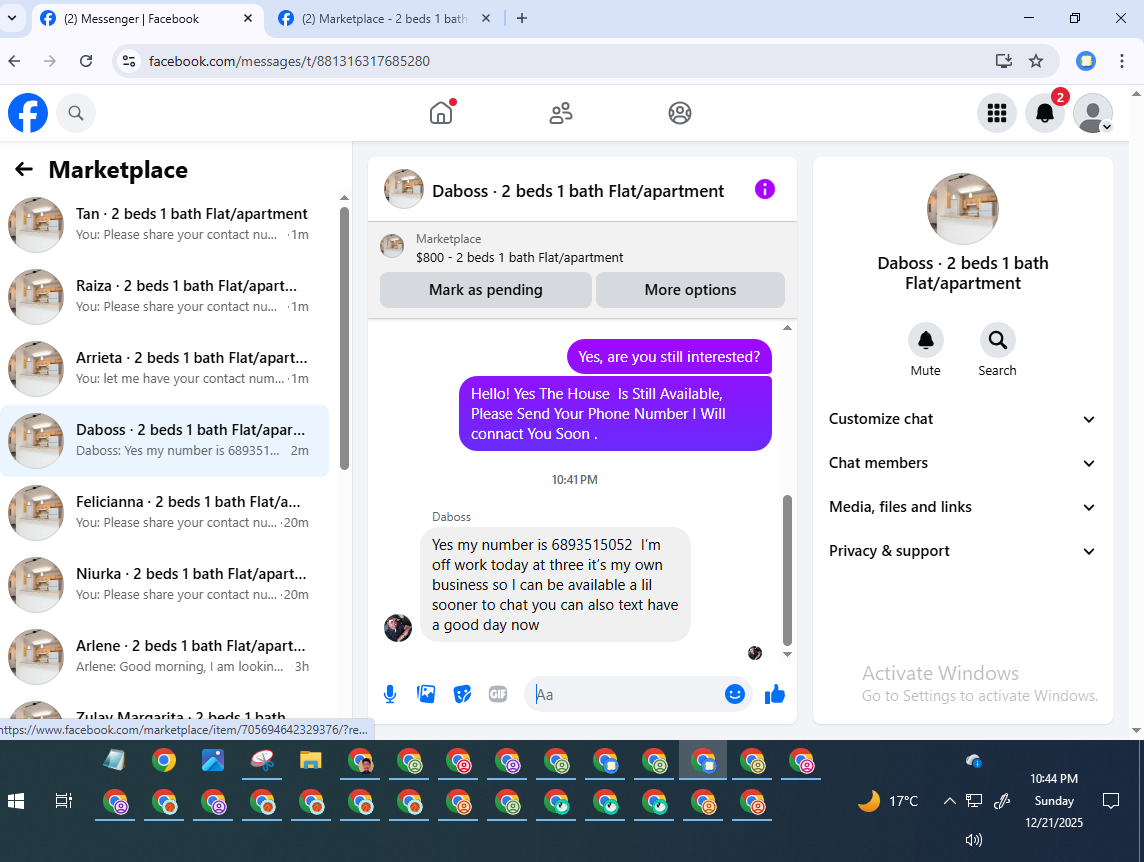Open the $800 2 beds listing link
Image resolution: width=1144 pixels, height=862 pixels.
519,258
